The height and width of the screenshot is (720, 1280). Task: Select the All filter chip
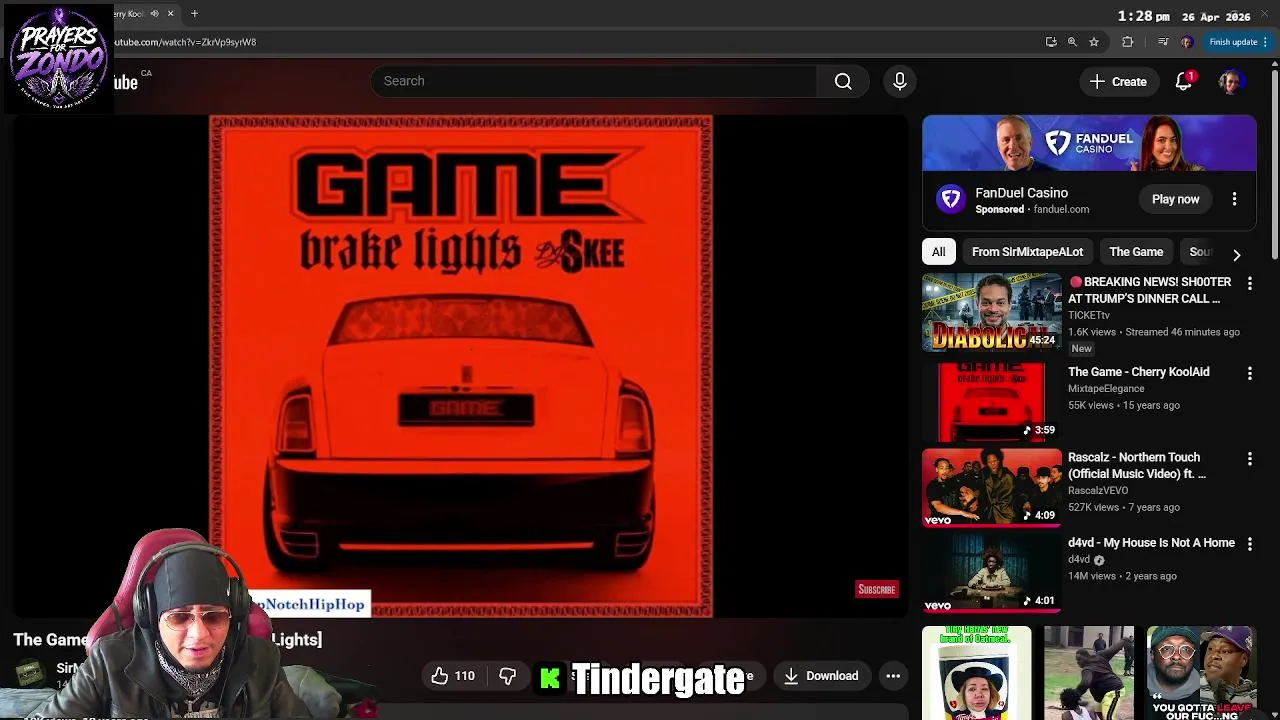click(x=938, y=252)
